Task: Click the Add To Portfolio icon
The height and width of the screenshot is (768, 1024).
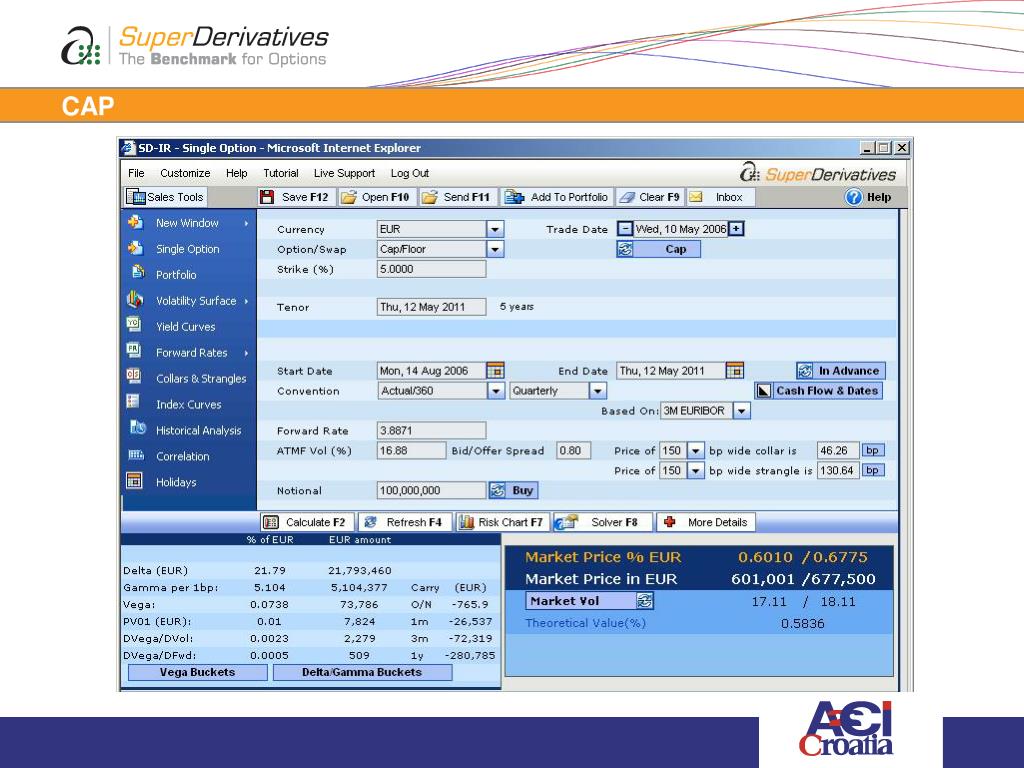Action: 514,197
